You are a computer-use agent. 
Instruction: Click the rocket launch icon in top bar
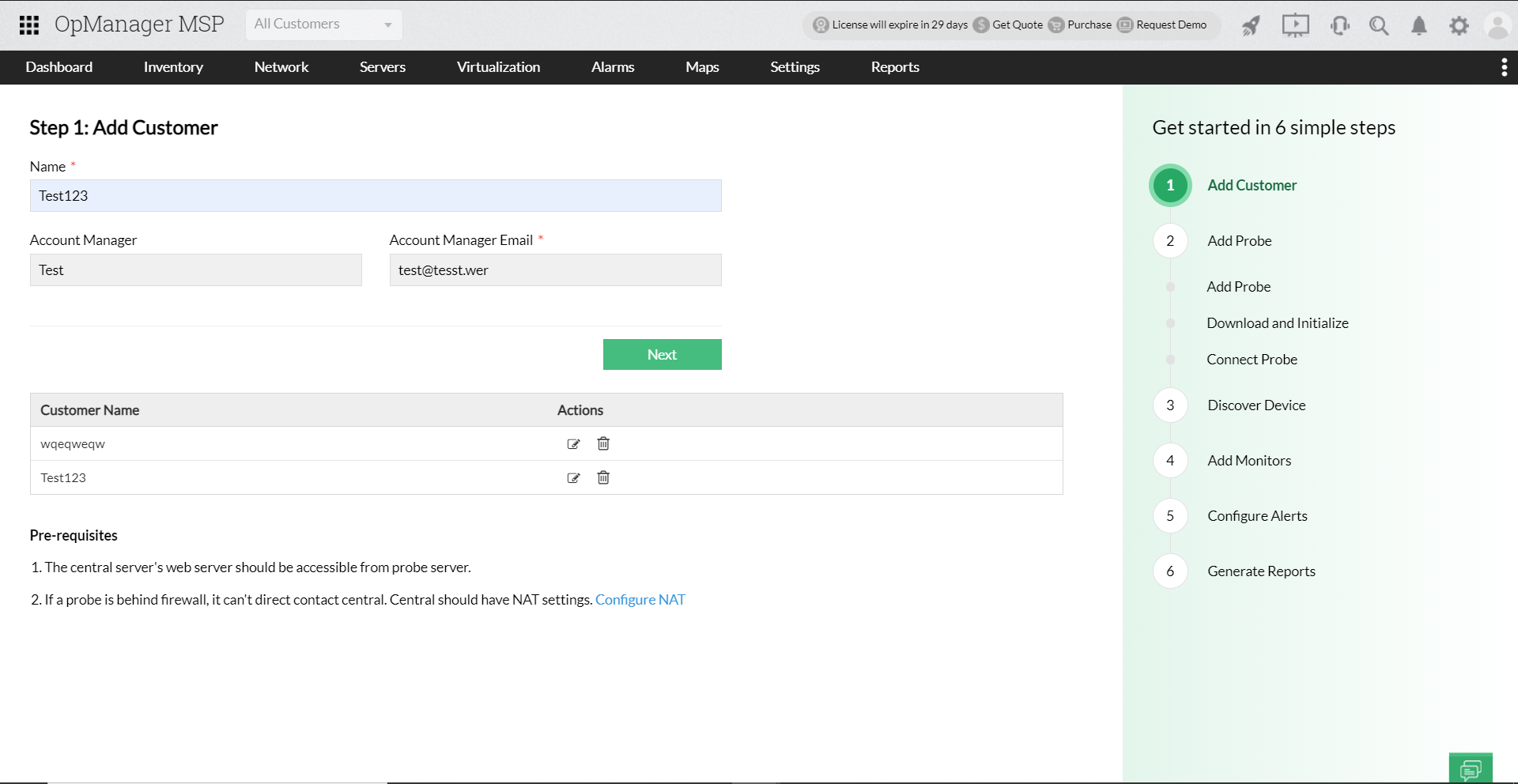click(1250, 25)
